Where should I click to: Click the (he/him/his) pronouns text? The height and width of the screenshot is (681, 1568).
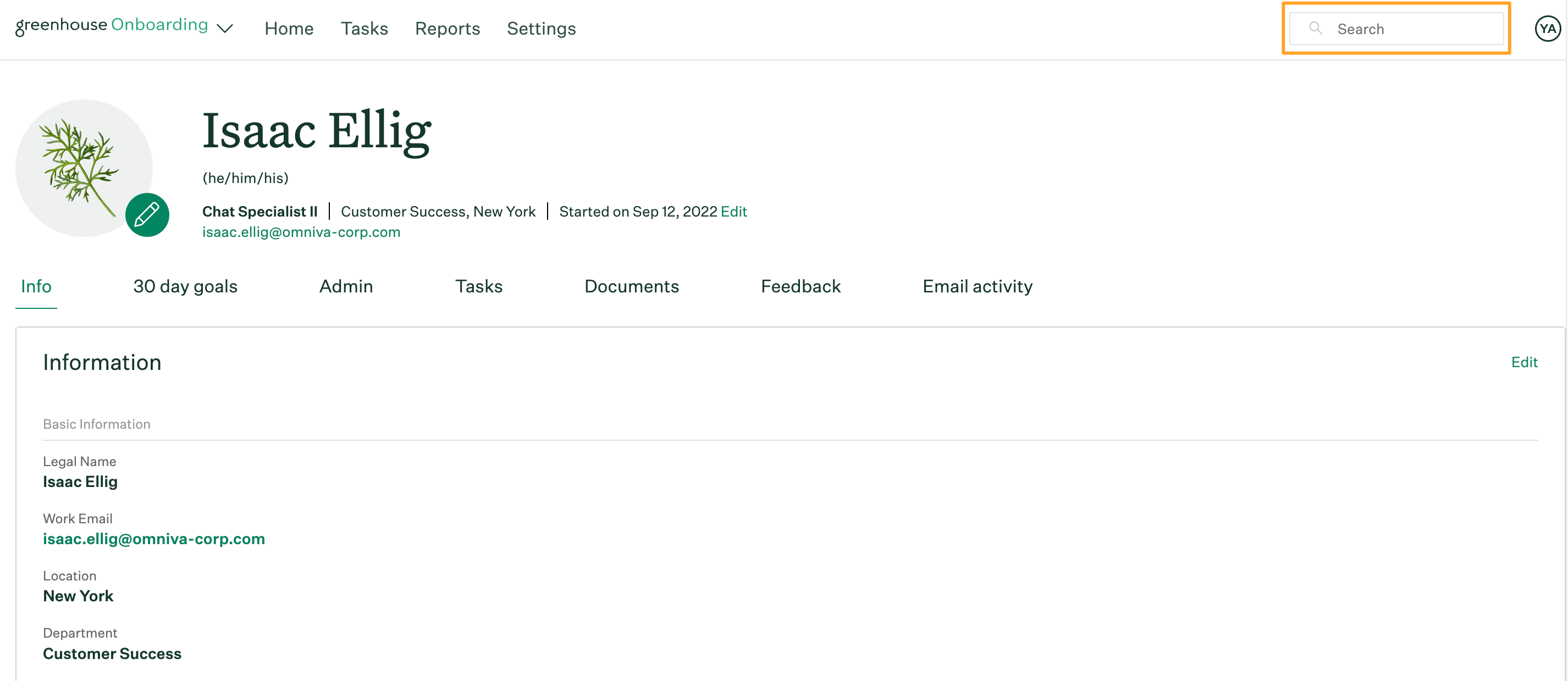245,178
